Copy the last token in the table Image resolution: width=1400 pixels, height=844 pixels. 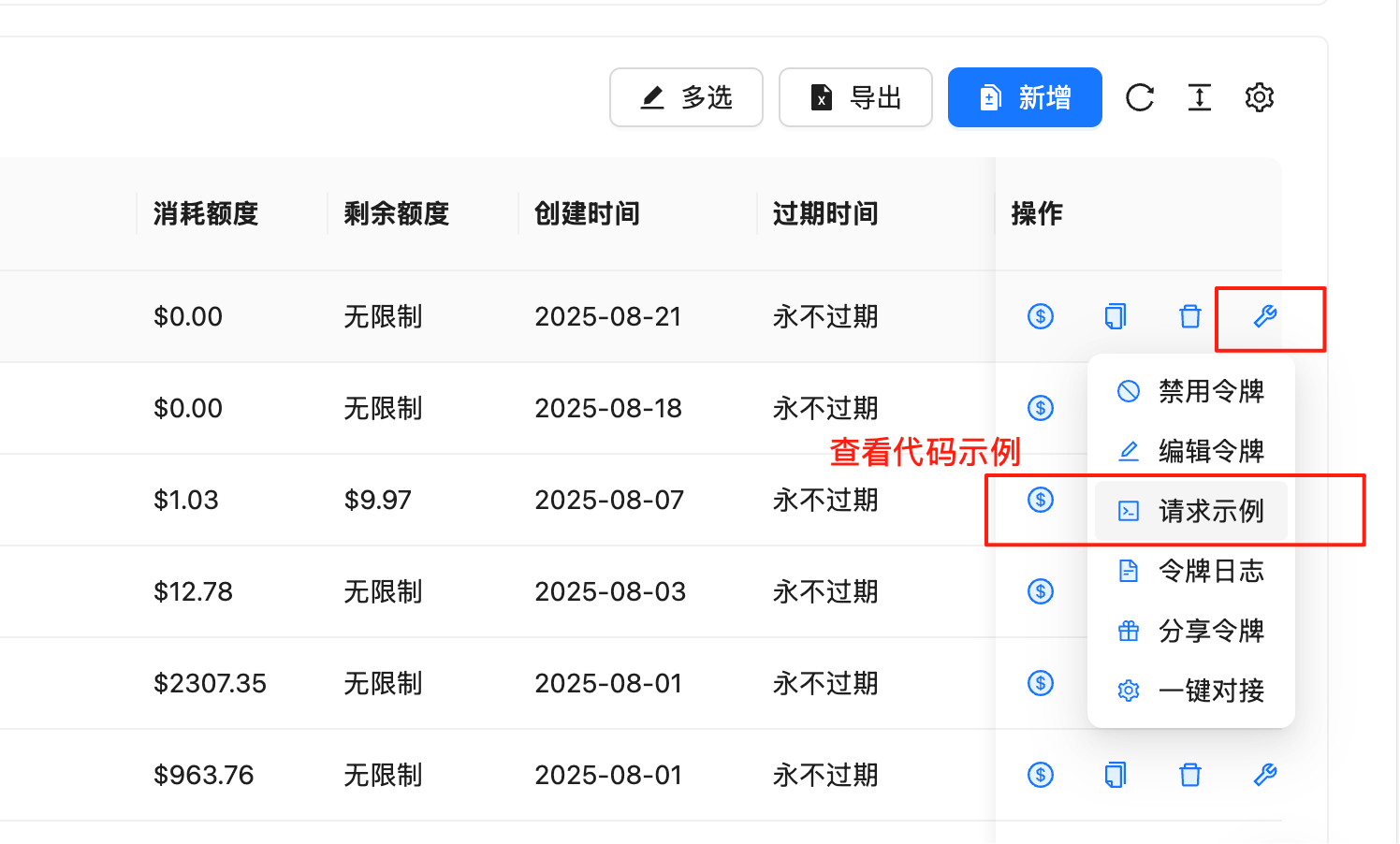(1114, 775)
